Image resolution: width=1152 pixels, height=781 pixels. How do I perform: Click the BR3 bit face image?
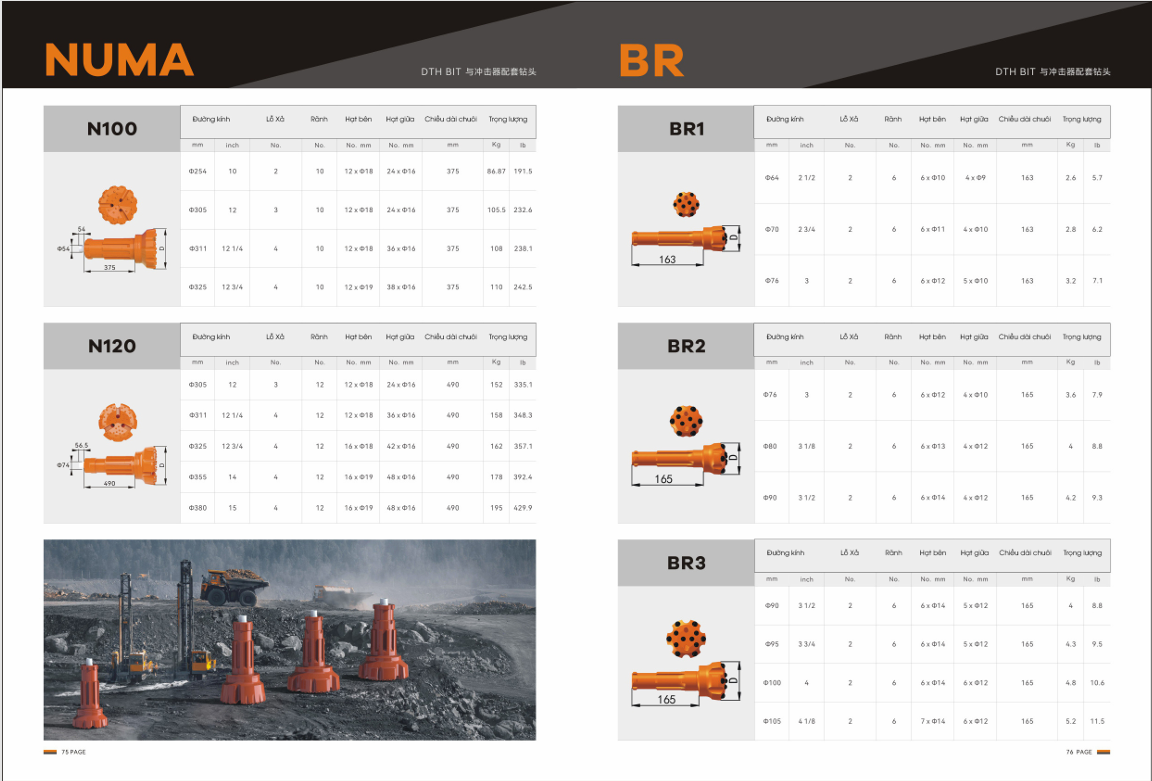686,638
